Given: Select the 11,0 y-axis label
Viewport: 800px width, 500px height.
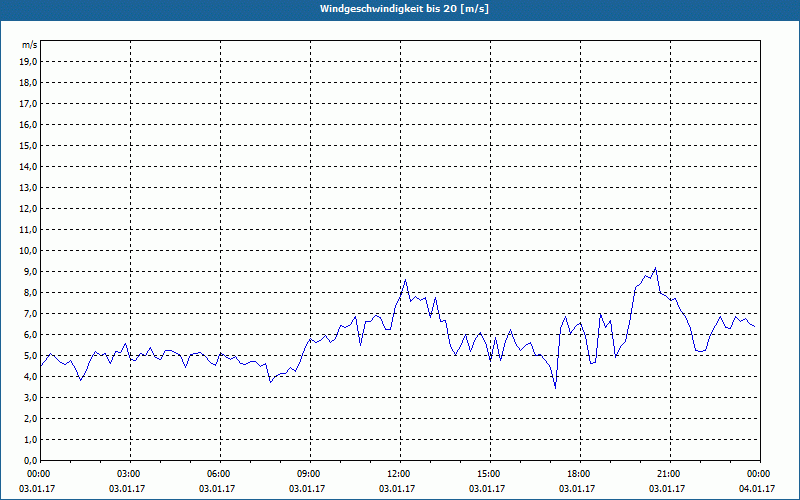Looking at the screenshot, I should click(28, 230).
